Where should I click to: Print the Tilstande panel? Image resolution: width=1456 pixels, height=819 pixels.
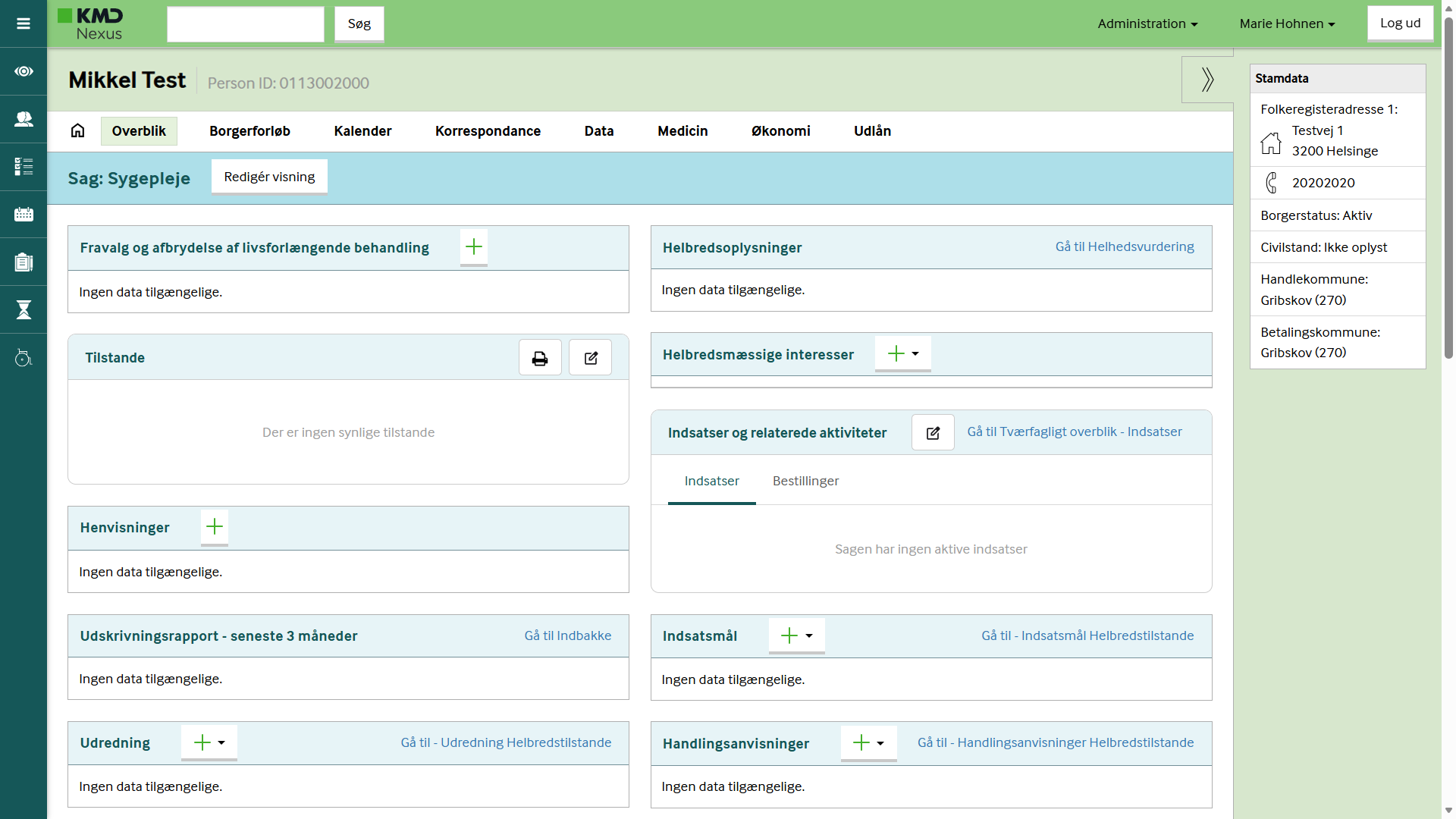pos(540,358)
